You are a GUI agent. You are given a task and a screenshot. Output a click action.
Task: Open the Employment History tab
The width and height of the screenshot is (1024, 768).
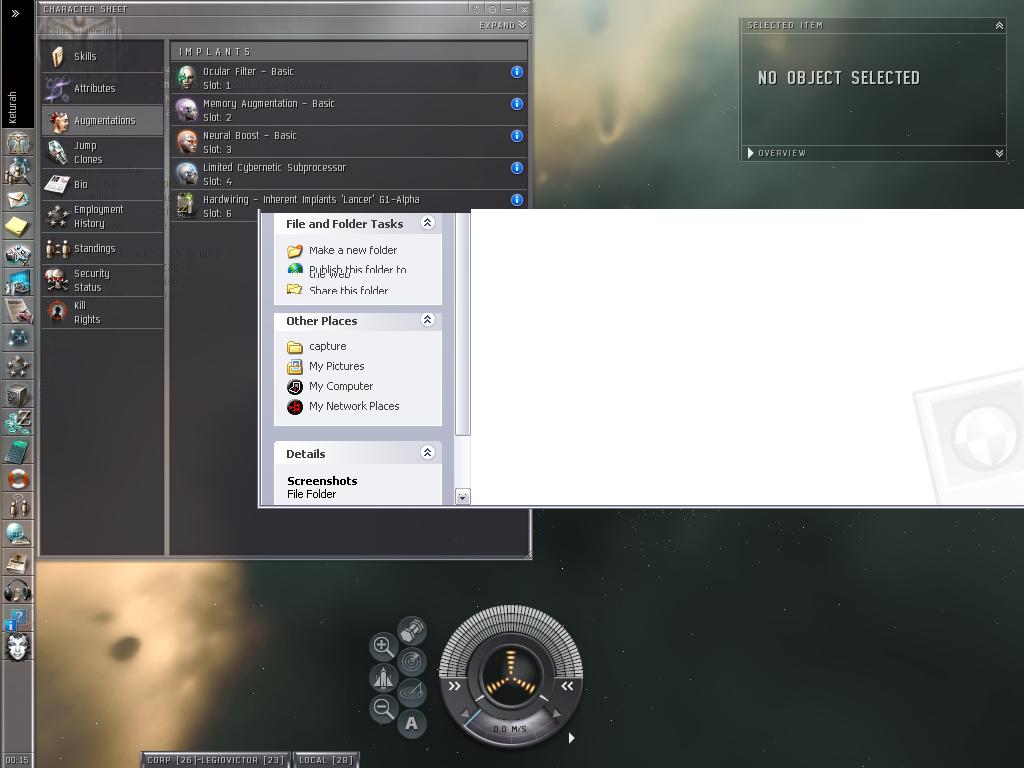click(103, 216)
